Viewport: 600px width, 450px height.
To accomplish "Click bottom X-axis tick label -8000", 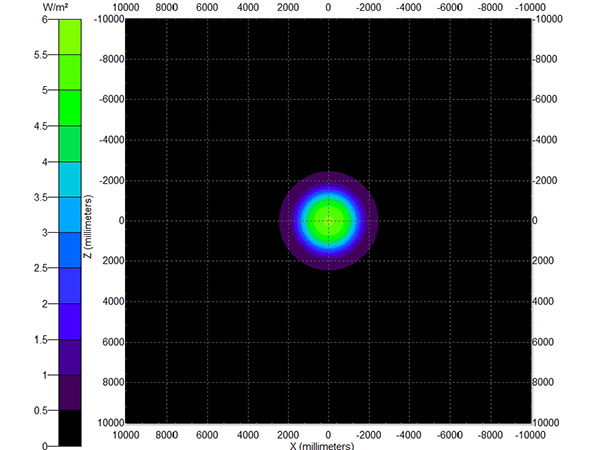I will (x=490, y=435).
